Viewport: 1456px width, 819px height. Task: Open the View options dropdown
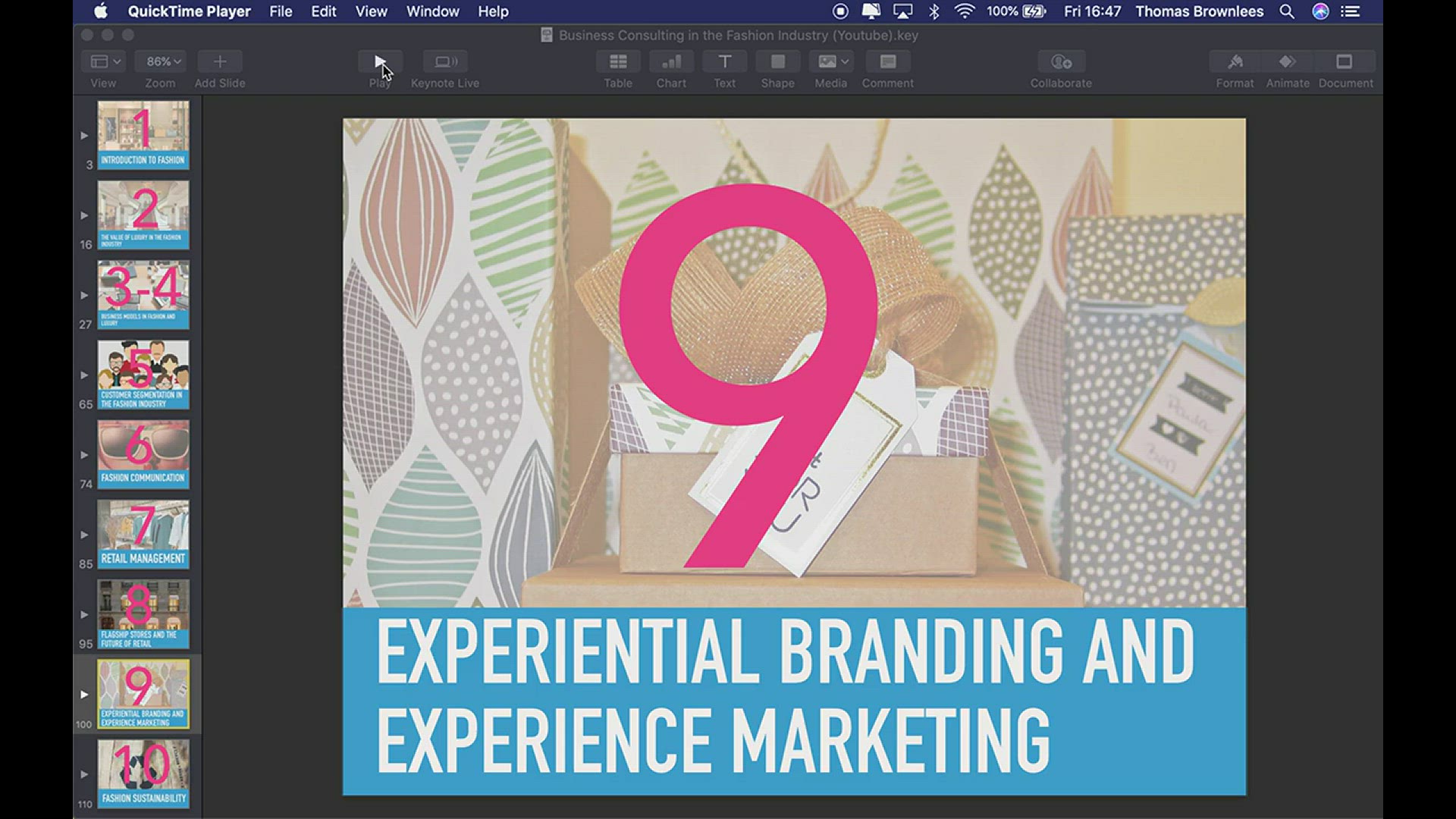click(x=105, y=62)
